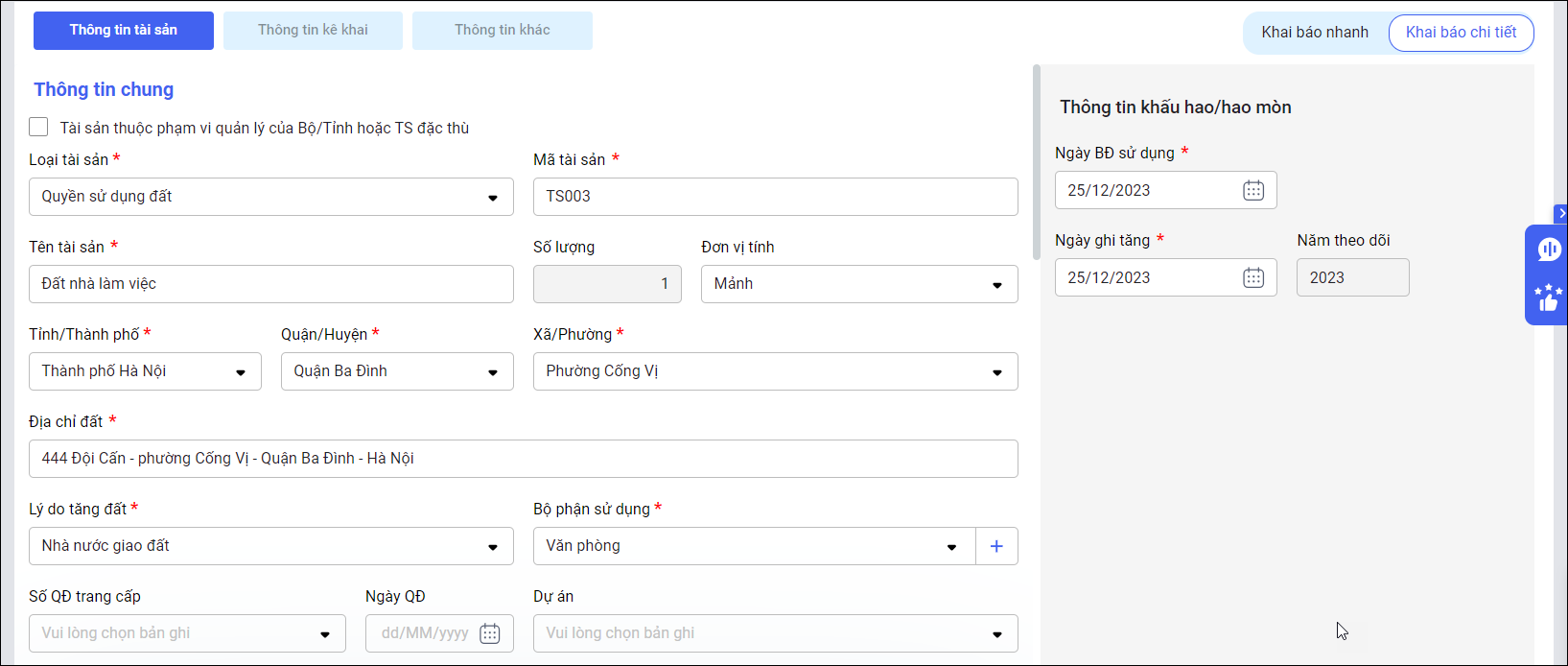The height and width of the screenshot is (666, 1568).
Task: Switch to Thông tin kê khai tab
Action: (x=313, y=31)
